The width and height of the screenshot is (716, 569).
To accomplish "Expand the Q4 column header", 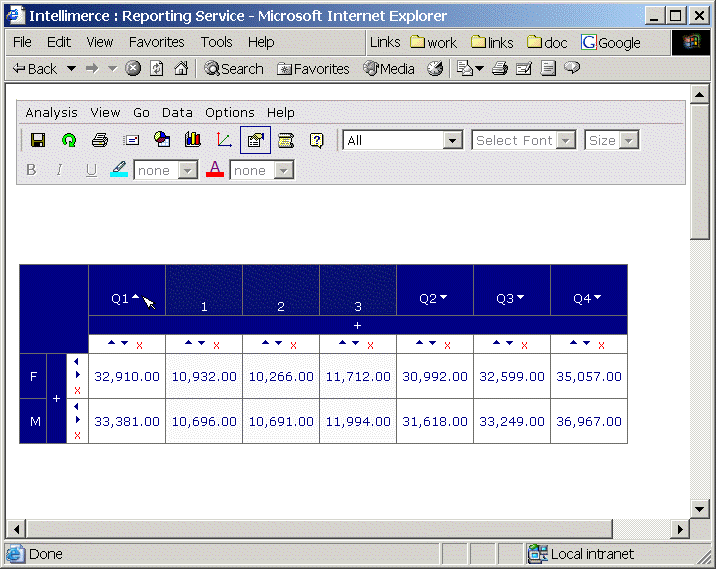I will [x=598, y=297].
